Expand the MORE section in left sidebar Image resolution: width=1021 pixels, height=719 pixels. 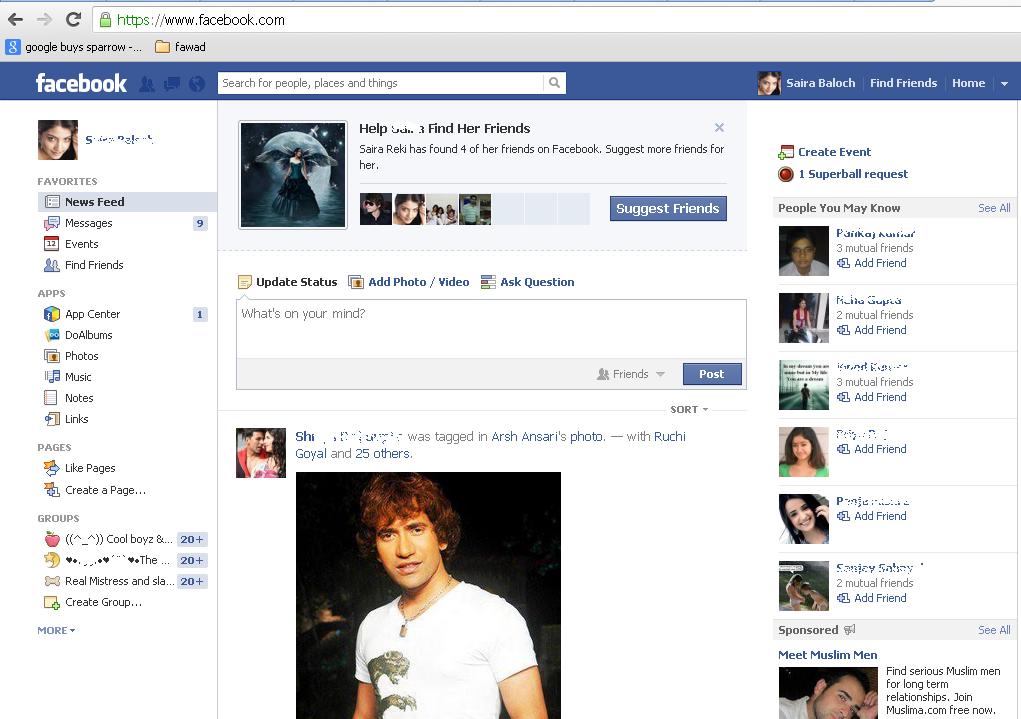(56, 631)
